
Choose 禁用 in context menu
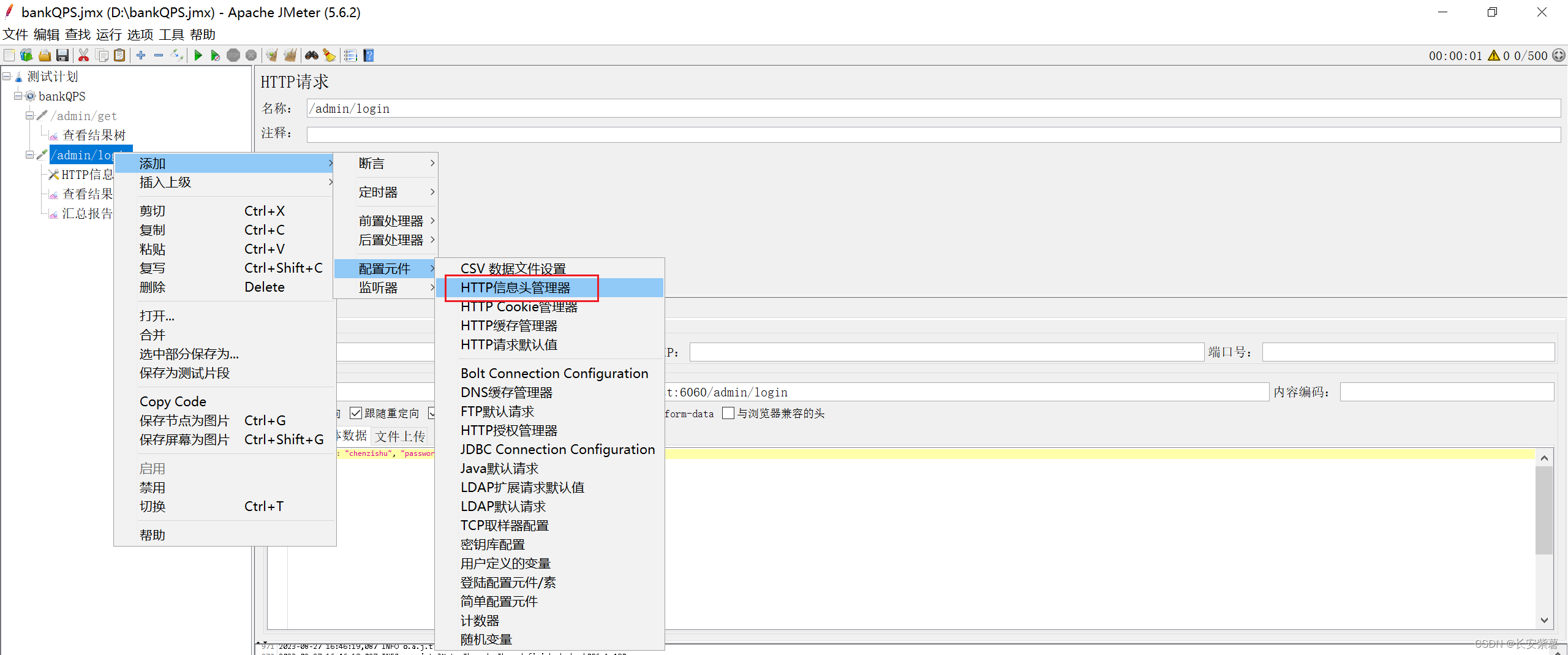(225, 488)
